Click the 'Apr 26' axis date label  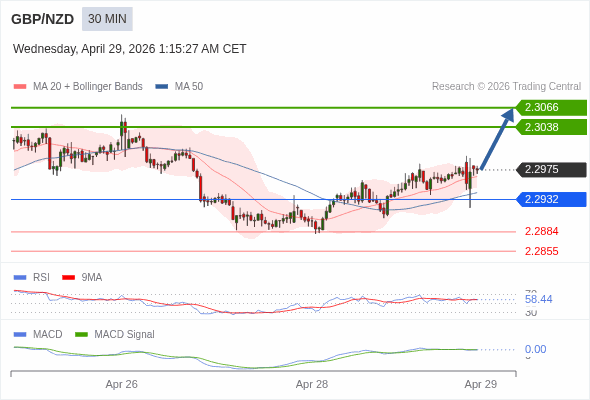click(x=122, y=384)
